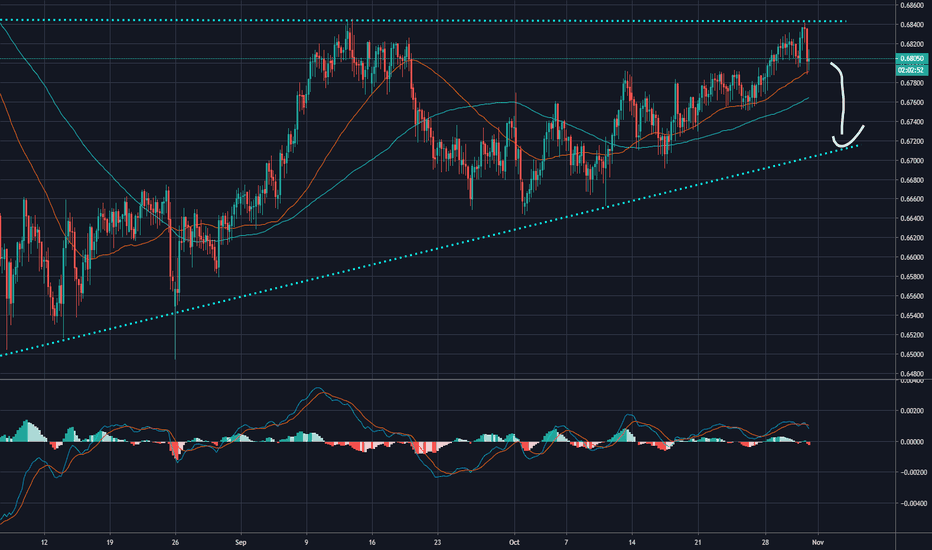Click the 0.00000 MACD zero level label
Viewport: 932px width, 550px height.
click(x=912, y=442)
